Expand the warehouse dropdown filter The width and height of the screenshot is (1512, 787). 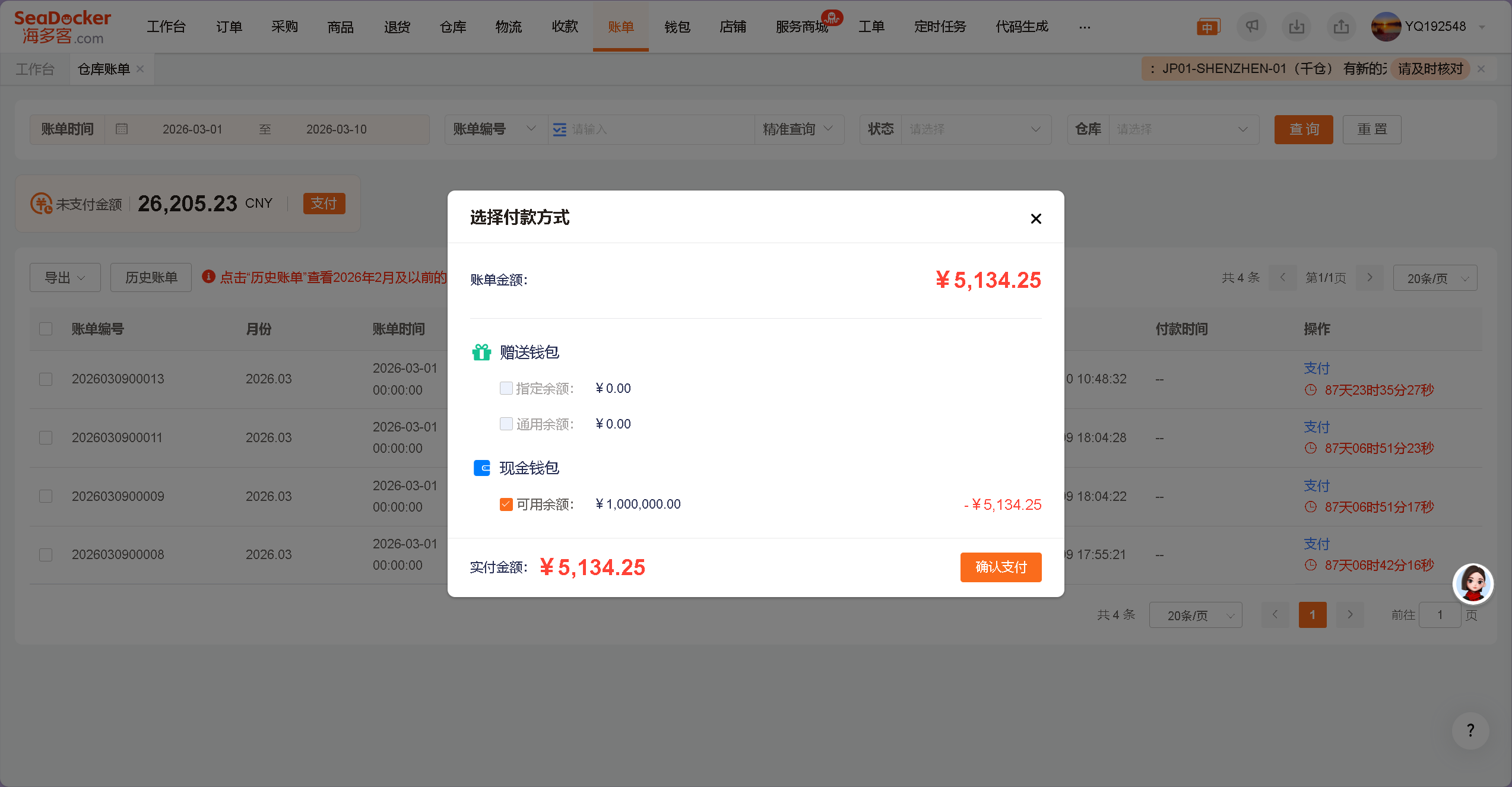(x=1181, y=129)
